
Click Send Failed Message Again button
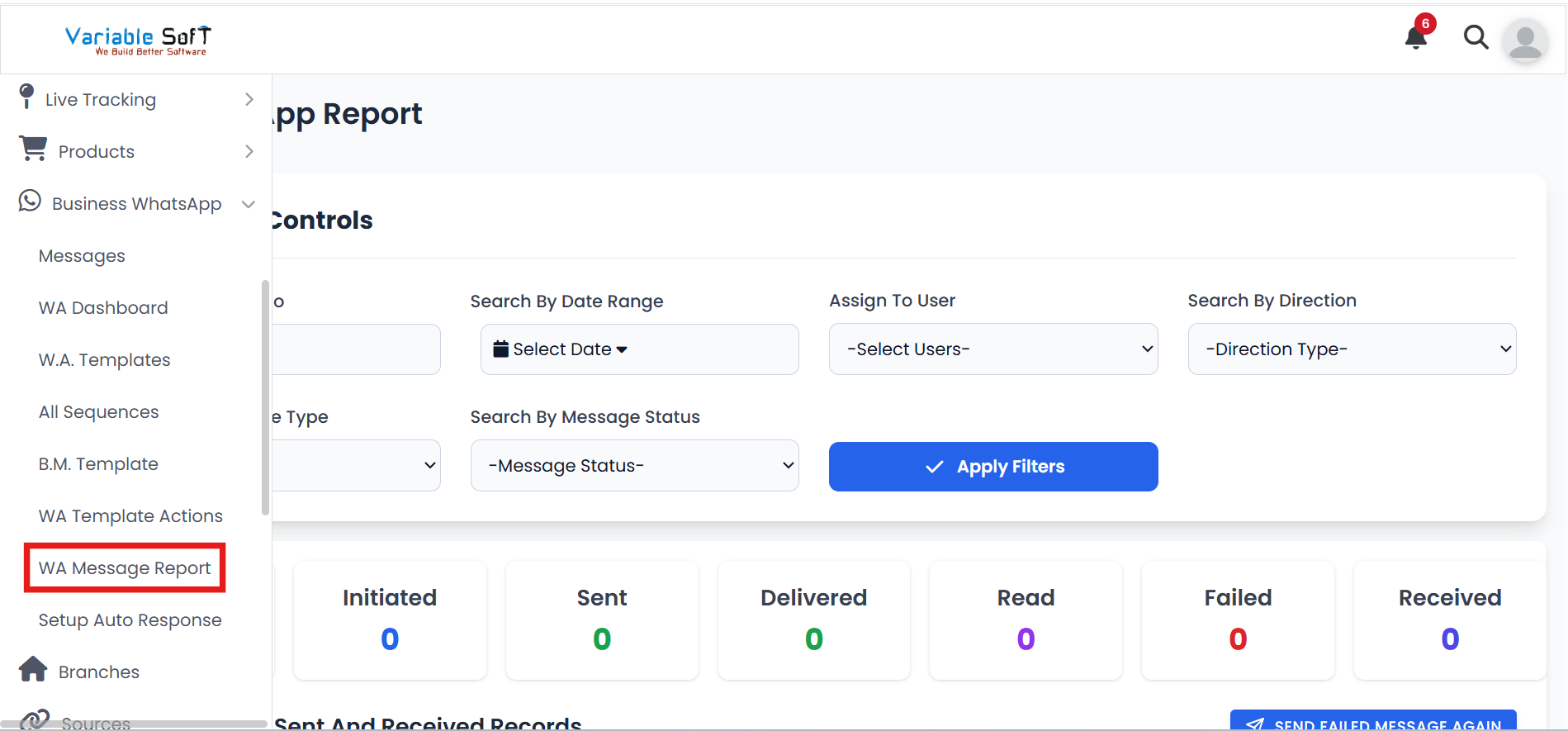[x=1372, y=721]
